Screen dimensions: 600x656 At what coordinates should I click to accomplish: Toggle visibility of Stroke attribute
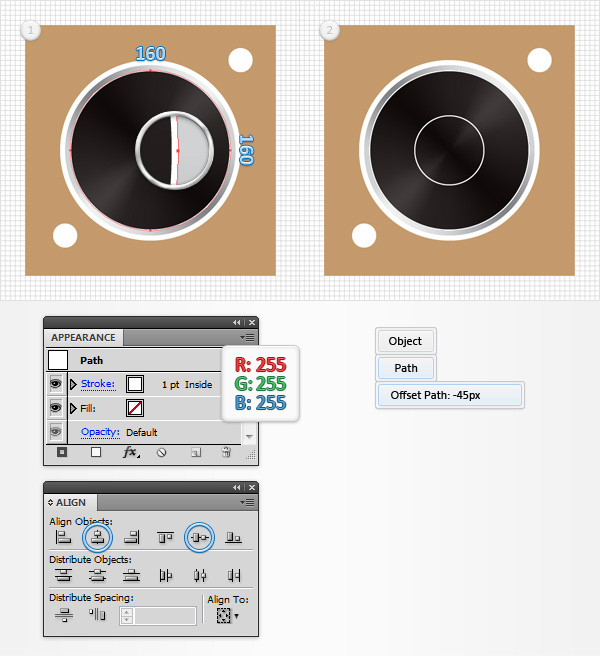[x=55, y=384]
